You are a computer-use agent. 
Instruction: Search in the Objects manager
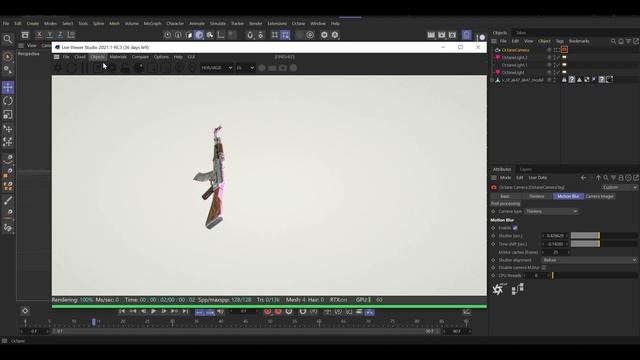point(613,41)
